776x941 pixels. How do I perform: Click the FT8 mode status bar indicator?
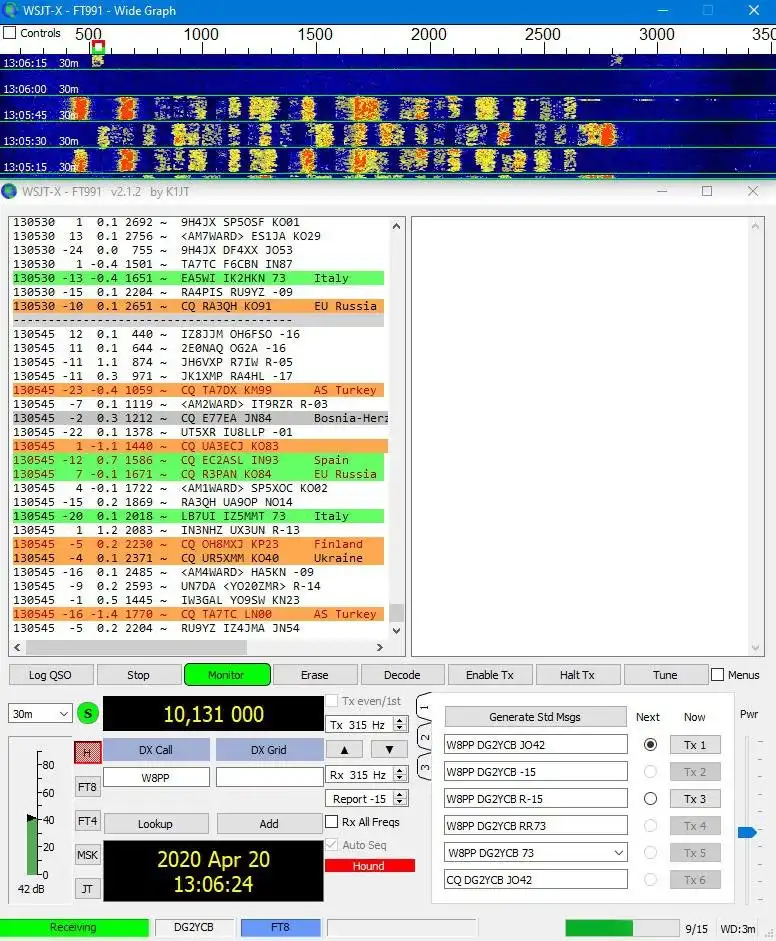pyautogui.click(x=280, y=927)
